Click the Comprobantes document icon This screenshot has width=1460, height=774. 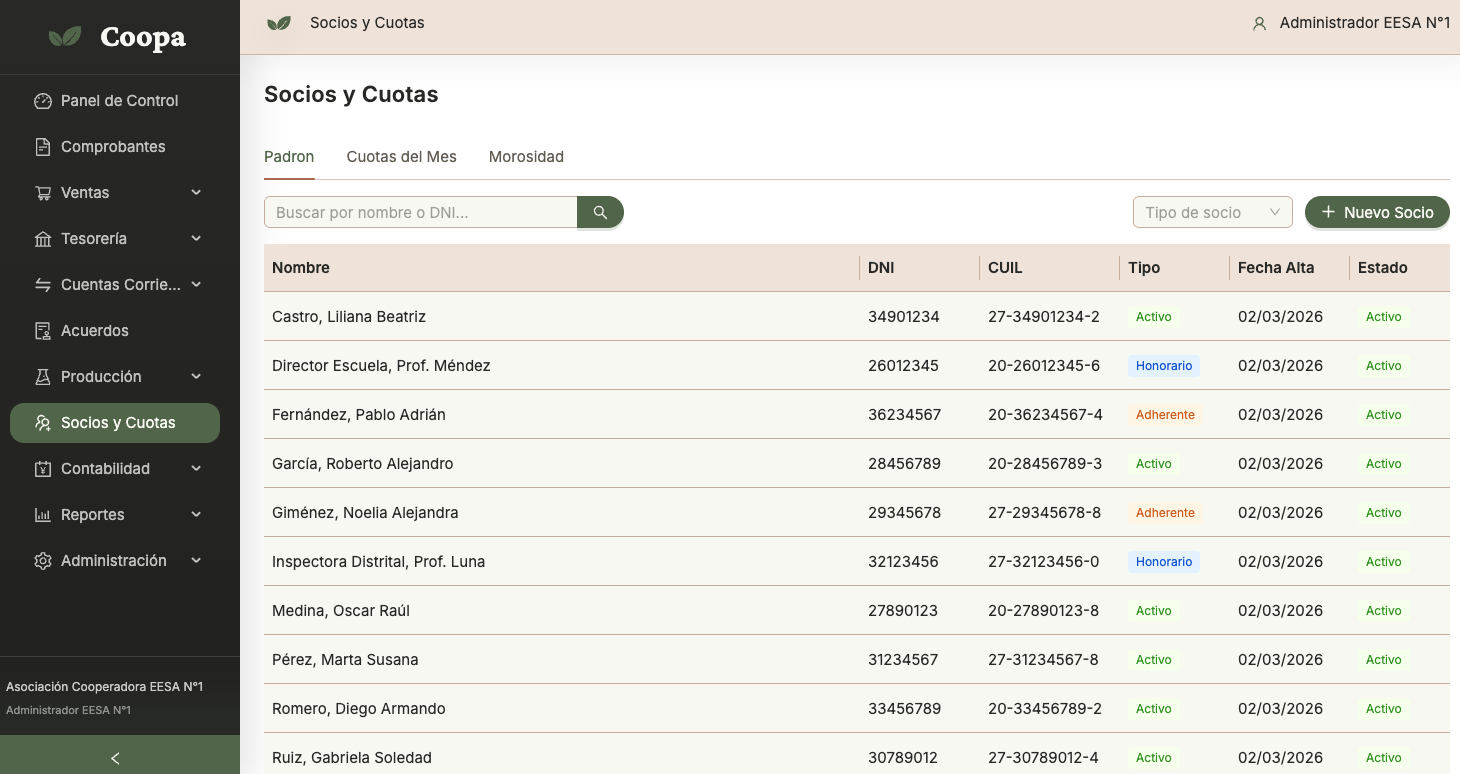pyautogui.click(x=43, y=147)
